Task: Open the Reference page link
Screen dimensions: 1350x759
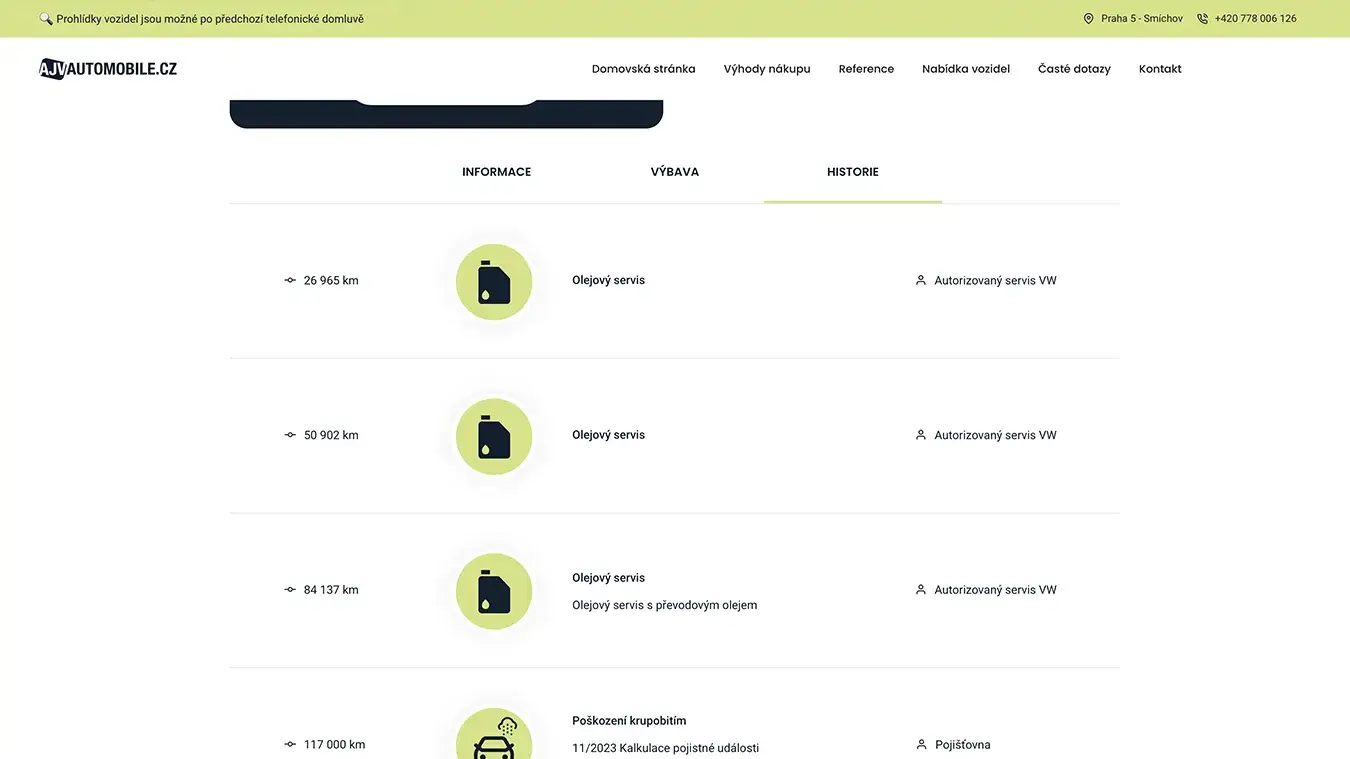Action: coord(866,69)
